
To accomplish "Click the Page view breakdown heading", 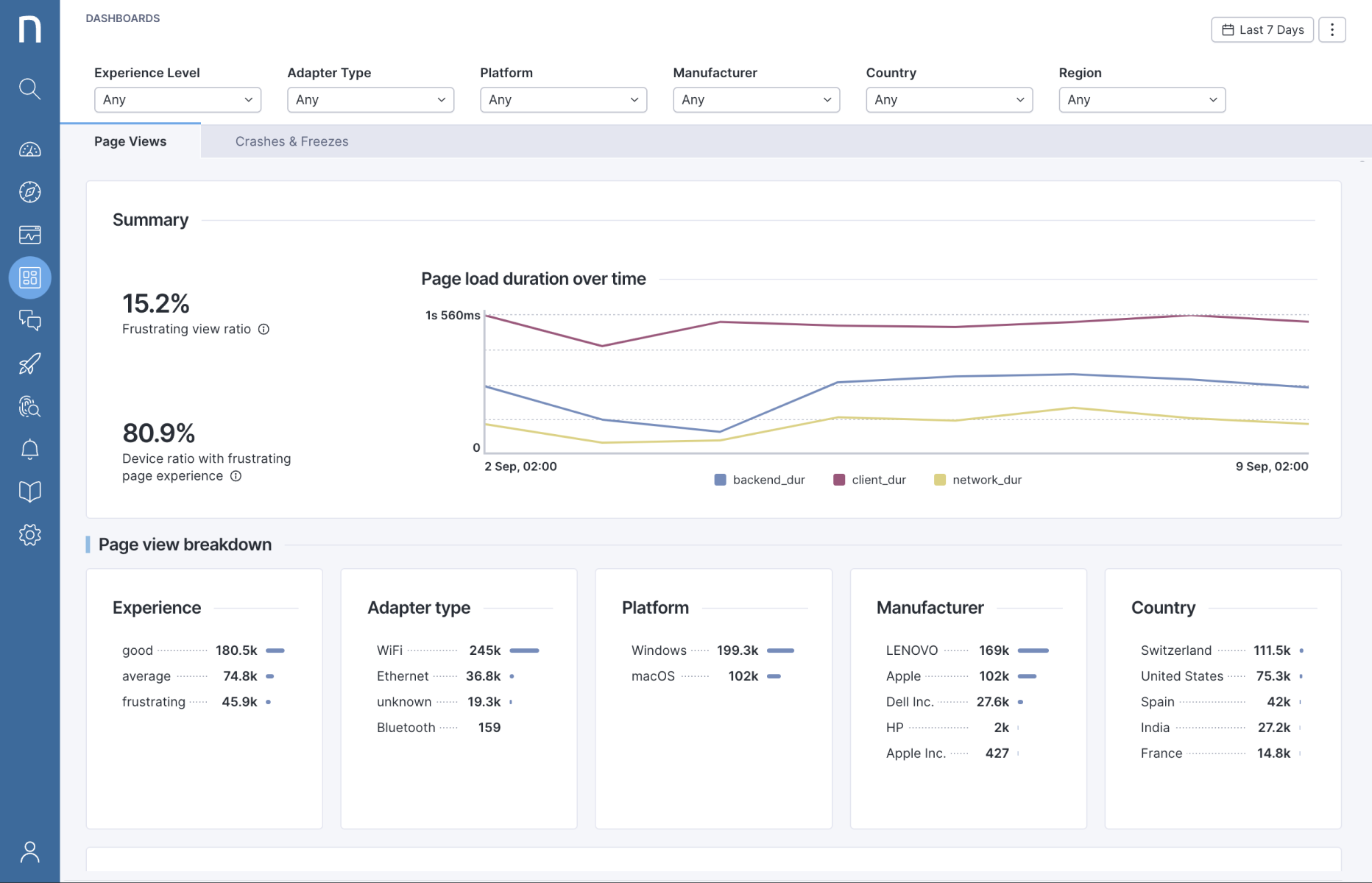I will tap(185, 545).
